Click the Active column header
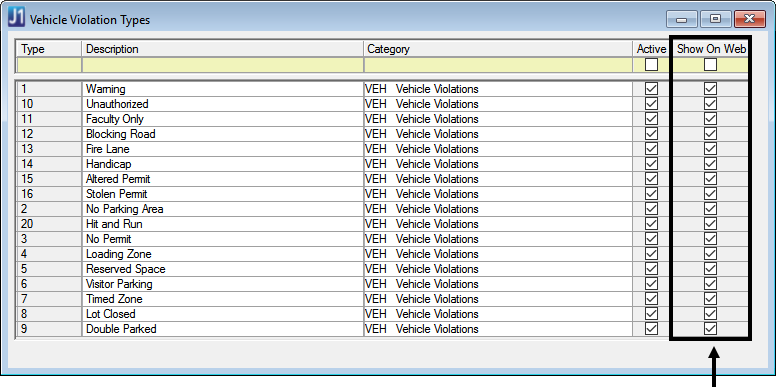This screenshot has height=388, width=776. [651, 49]
